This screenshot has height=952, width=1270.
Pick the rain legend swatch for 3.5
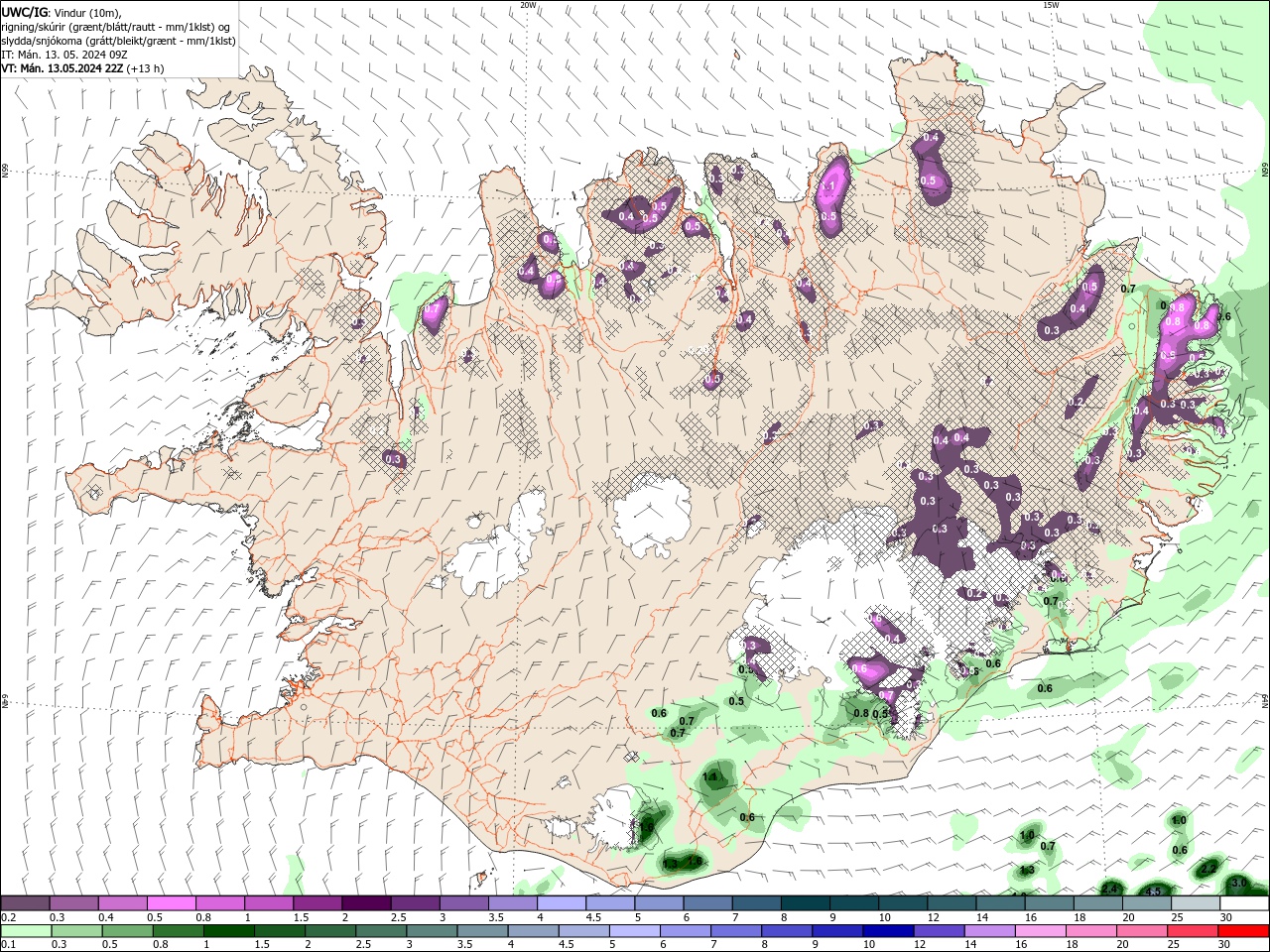pyautogui.click(x=482, y=930)
